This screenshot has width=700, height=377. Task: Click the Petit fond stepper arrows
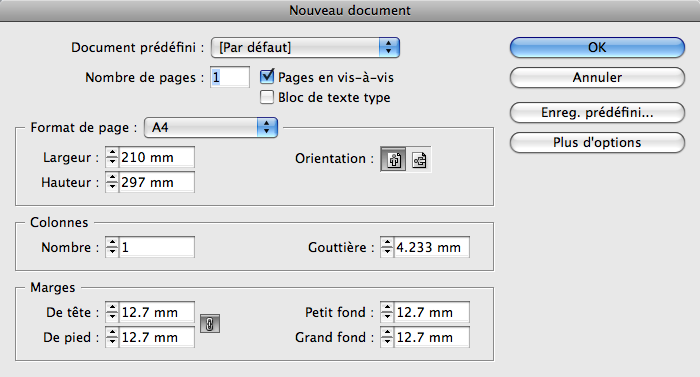click(387, 312)
